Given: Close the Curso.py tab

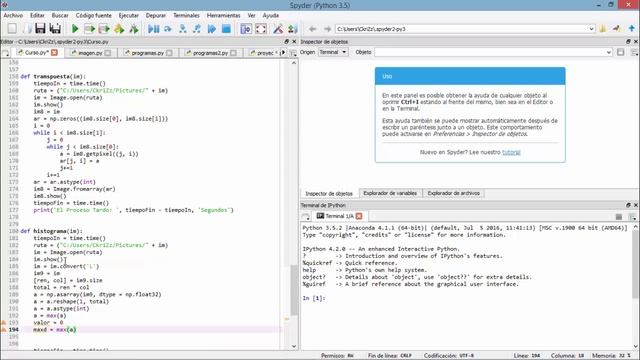Looking at the screenshot, I should tap(54, 53).
